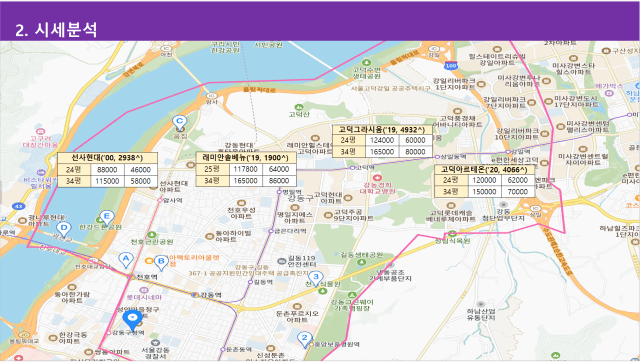
Task: Click the 58000 cell in 선사현대 table
Action: tap(141, 181)
